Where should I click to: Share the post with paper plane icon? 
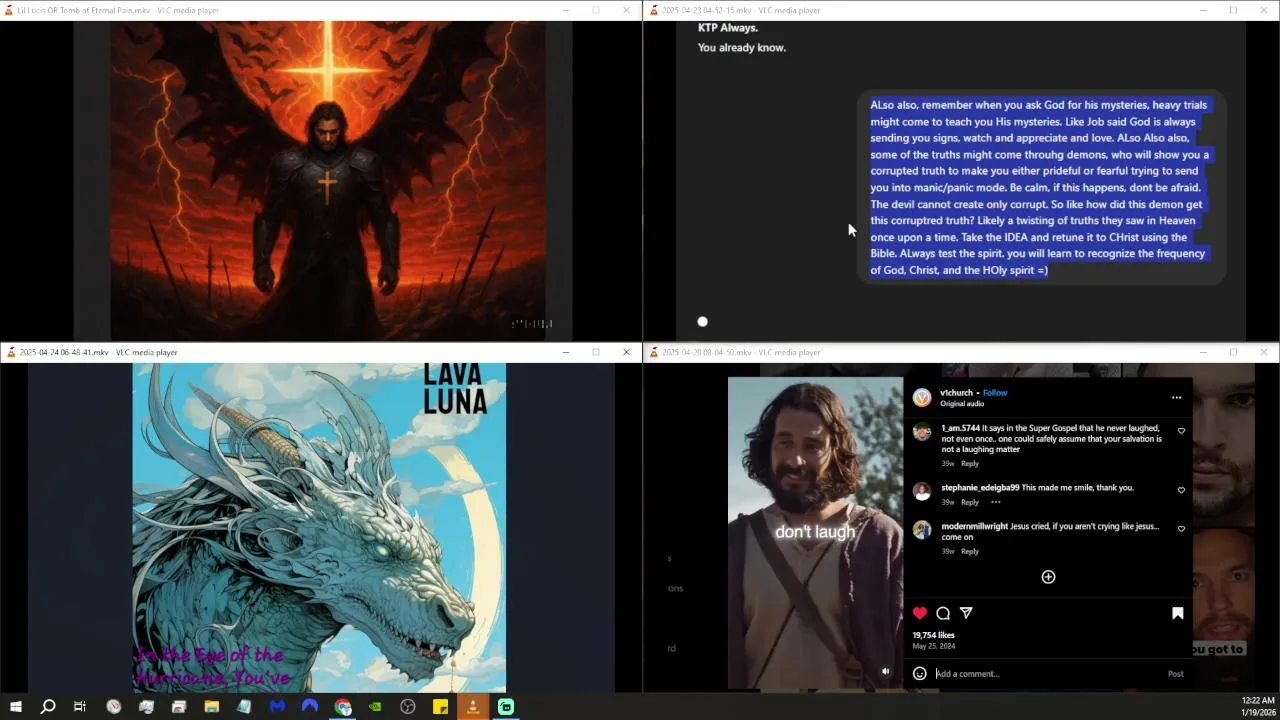[966, 613]
